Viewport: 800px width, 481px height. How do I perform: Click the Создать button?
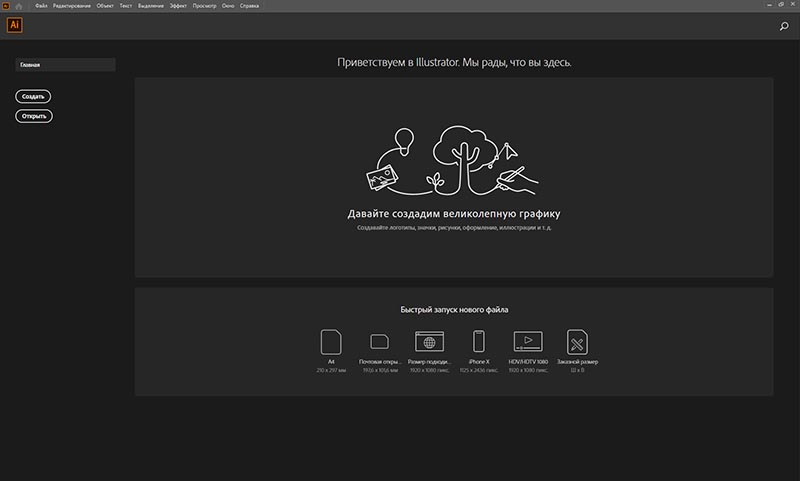33,96
